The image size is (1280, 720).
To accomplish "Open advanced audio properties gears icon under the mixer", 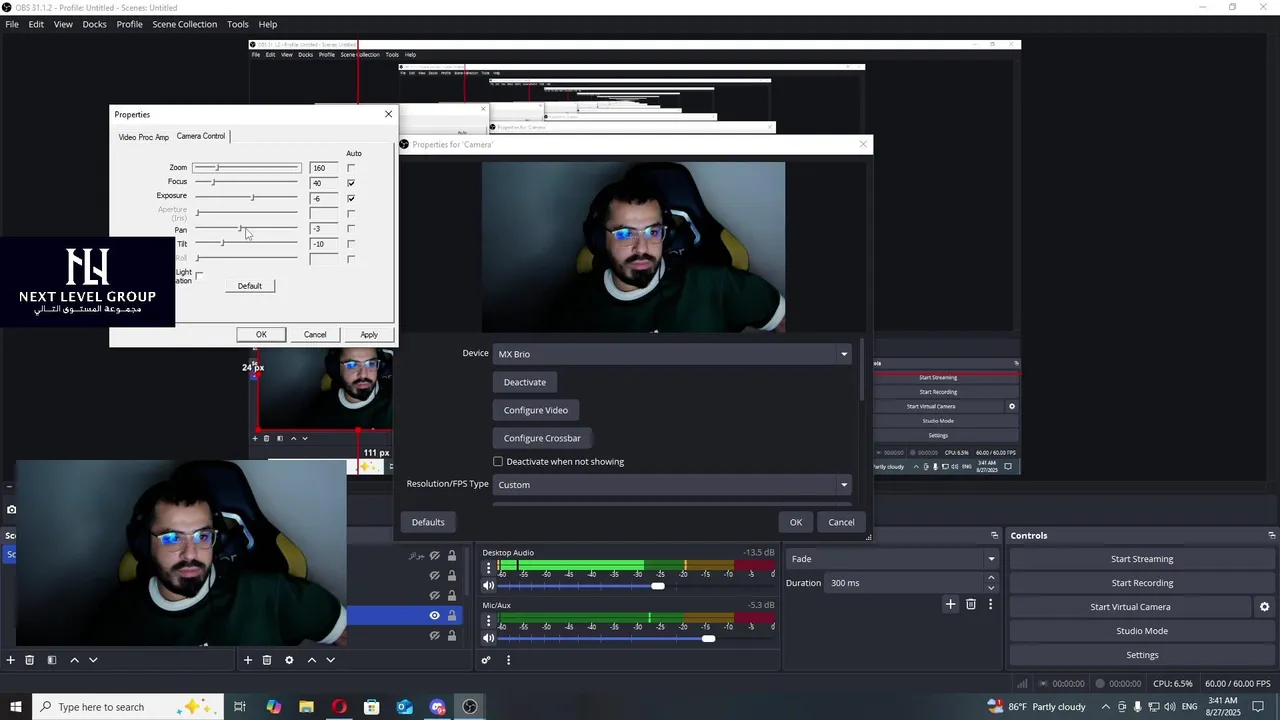I will click(486, 660).
